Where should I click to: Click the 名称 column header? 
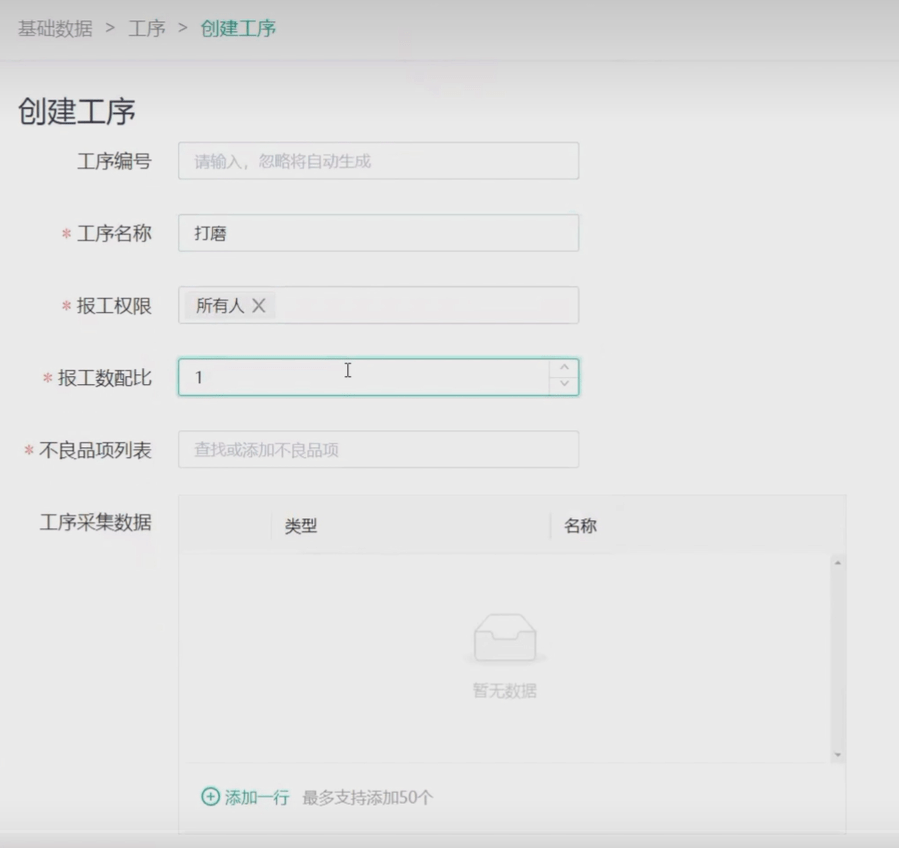[x=580, y=526]
